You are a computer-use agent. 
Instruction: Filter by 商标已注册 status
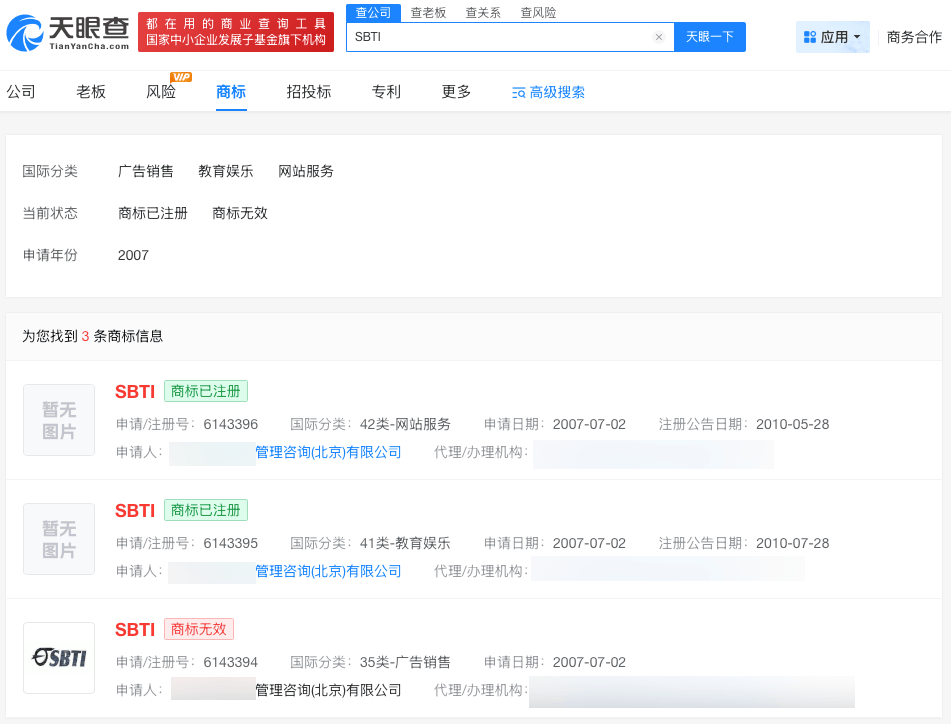point(153,213)
